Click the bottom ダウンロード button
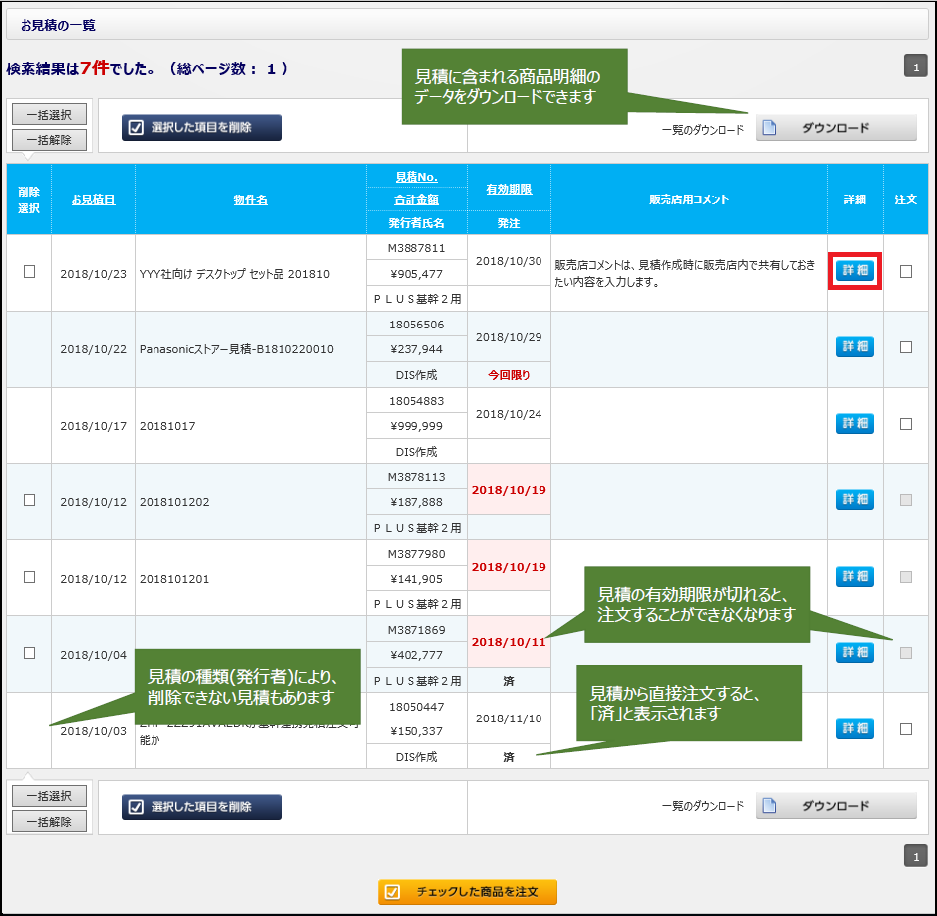Image resolution: width=937 pixels, height=916 pixels. click(835, 807)
